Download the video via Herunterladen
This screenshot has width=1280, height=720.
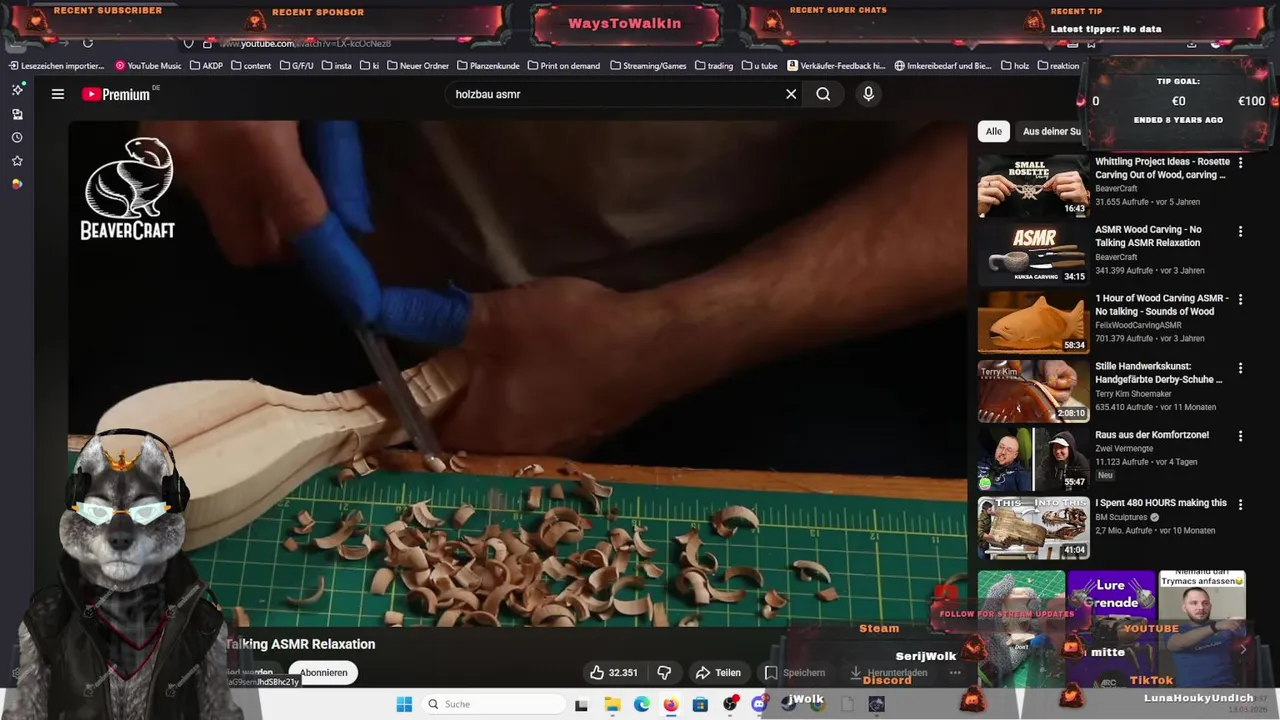[x=888, y=673]
